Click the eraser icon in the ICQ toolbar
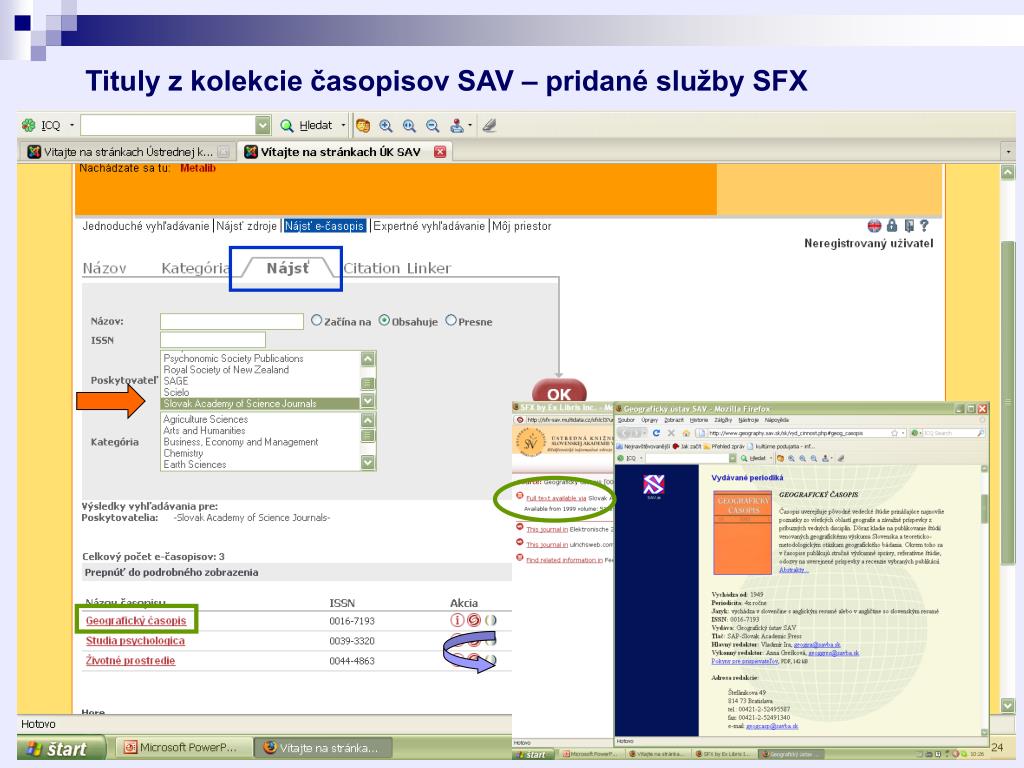 pyautogui.click(x=489, y=125)
